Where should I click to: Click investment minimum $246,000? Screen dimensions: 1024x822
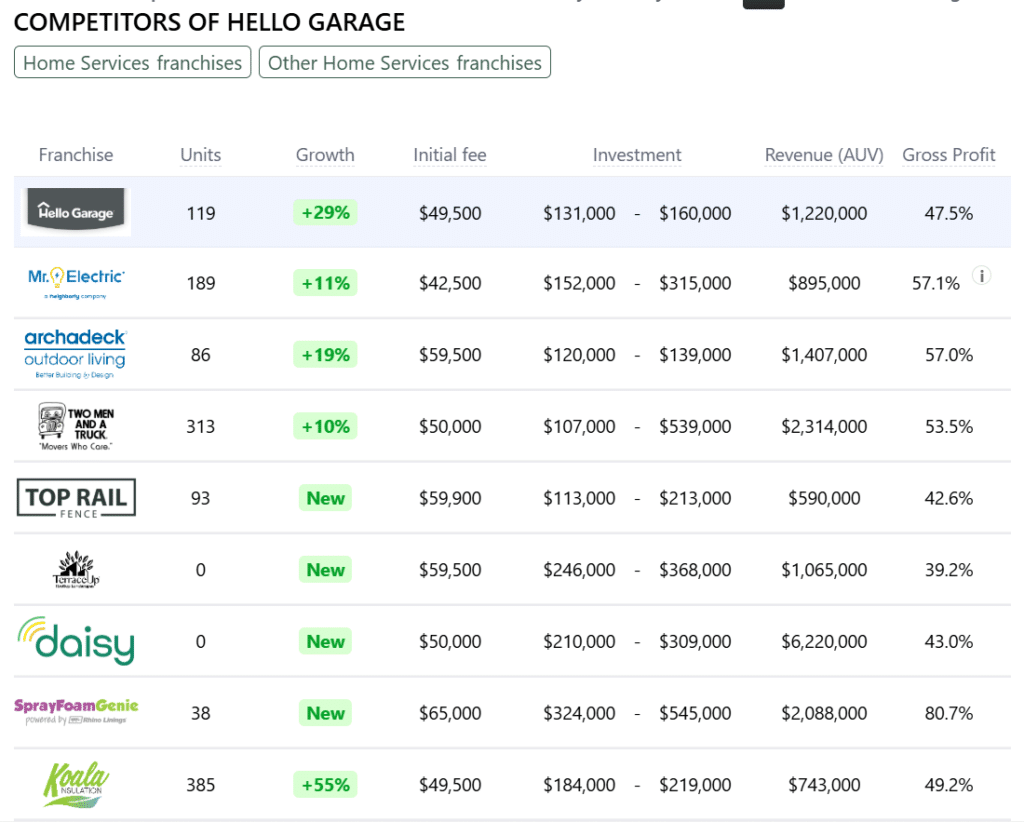[579, 569]
